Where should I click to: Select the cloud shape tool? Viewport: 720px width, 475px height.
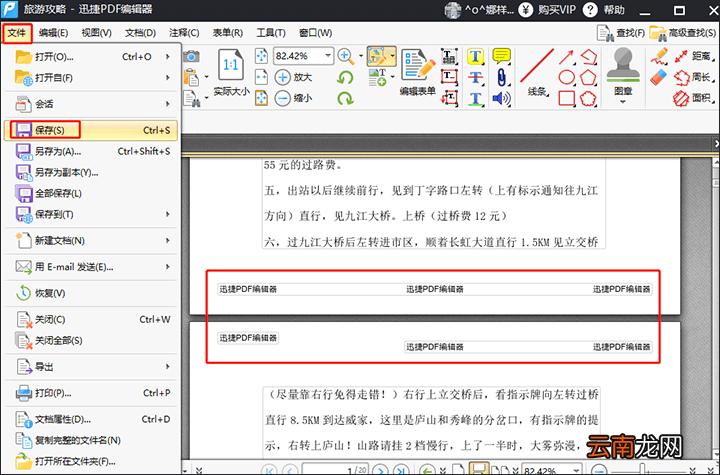point(588,98)
